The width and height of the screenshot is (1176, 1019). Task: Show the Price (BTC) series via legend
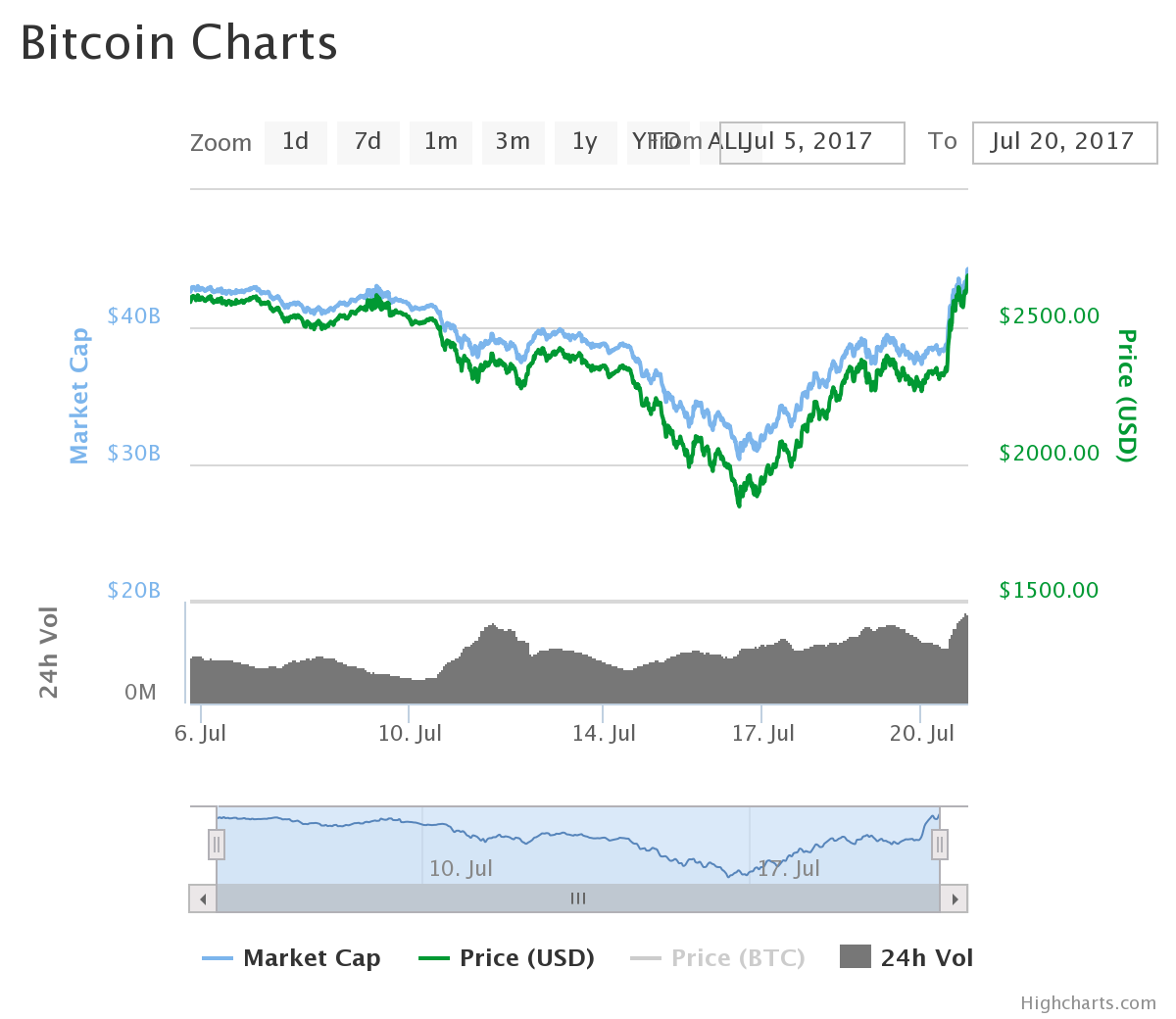(x=718, y=957)
